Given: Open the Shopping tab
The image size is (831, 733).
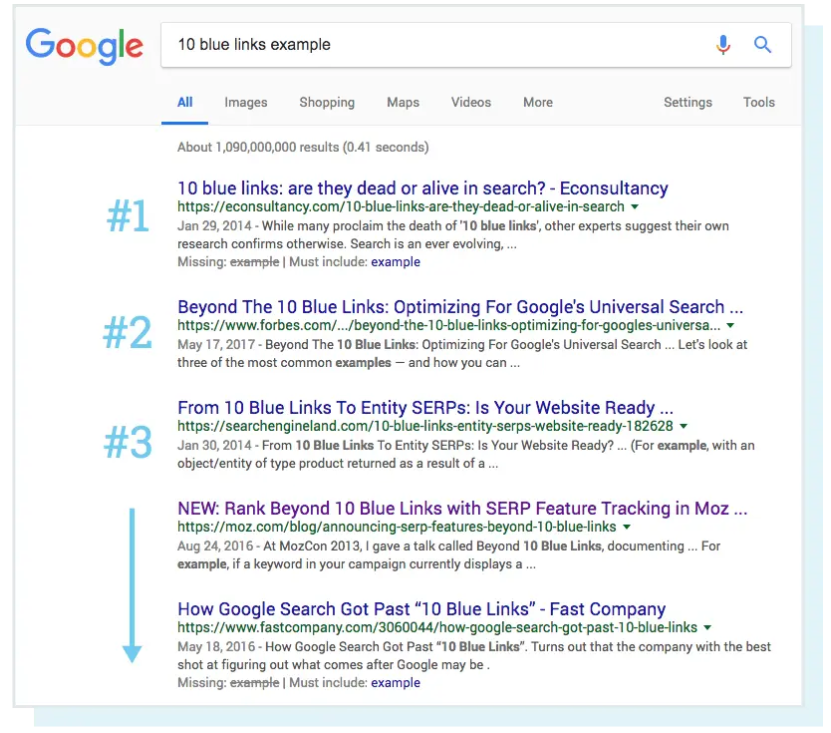Looking at the screenshot, I should point(327,102).
